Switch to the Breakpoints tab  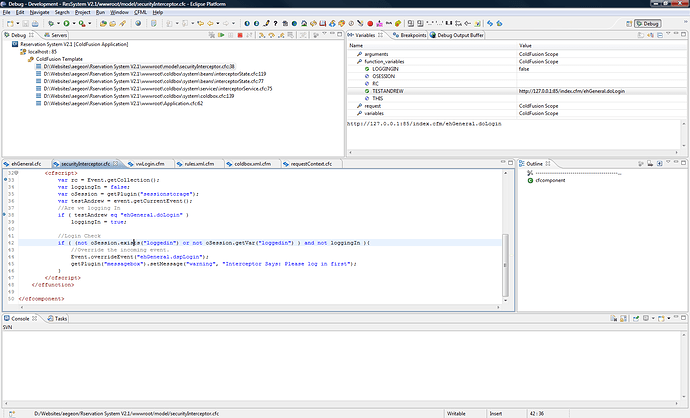[x=412, y=34]
